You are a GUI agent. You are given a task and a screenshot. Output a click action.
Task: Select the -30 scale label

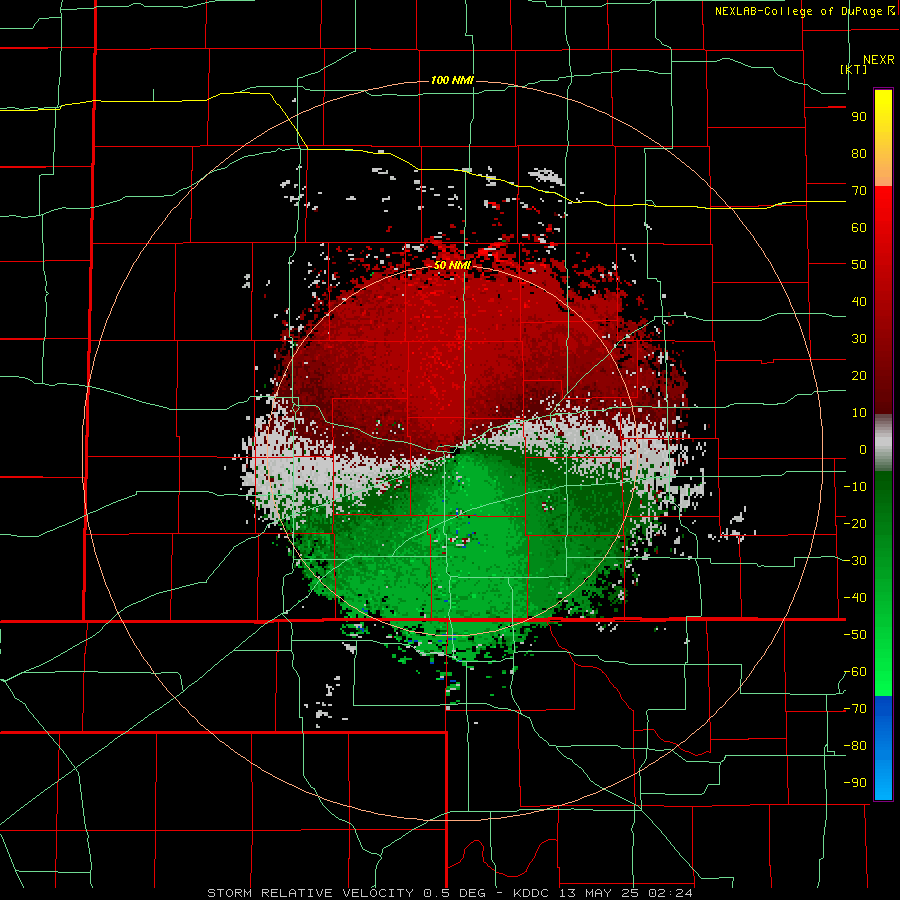coord(855,561)
